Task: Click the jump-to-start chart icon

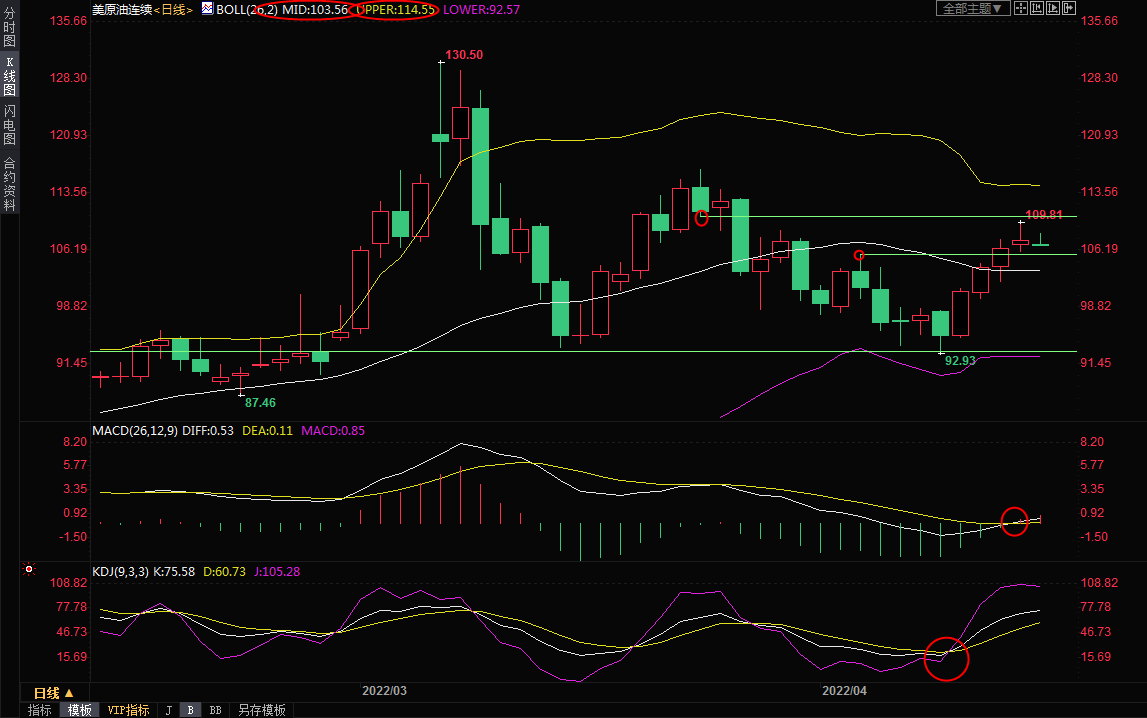Action: [x=1038, y=8]
